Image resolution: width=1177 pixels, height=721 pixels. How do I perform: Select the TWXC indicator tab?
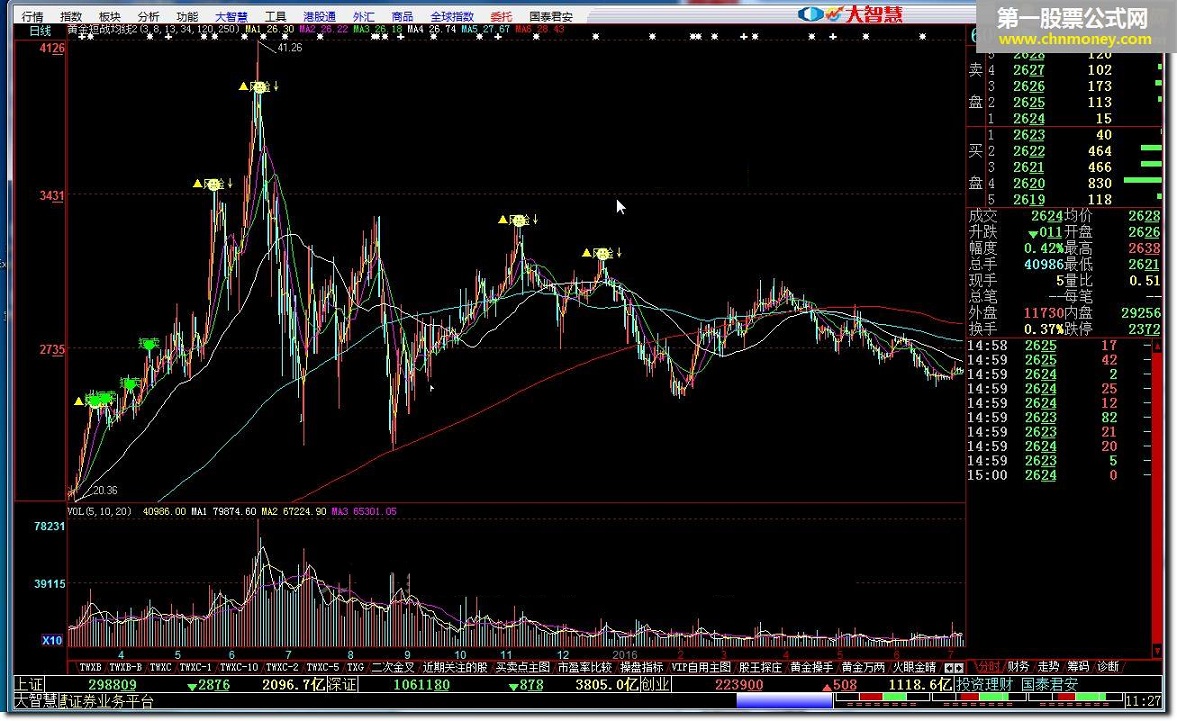(x=161, y=667)
